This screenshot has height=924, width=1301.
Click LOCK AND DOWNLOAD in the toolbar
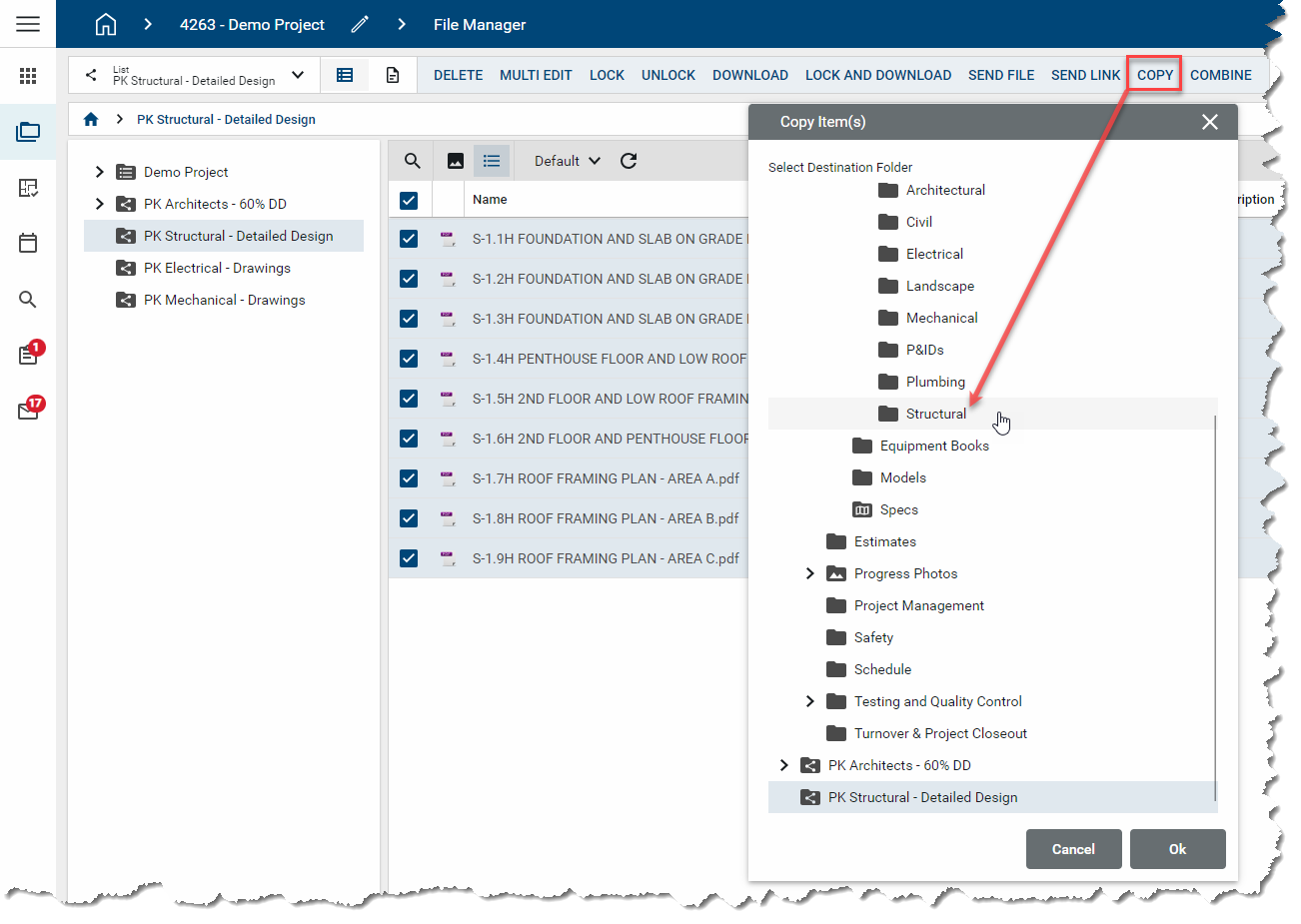click(877, 75)
